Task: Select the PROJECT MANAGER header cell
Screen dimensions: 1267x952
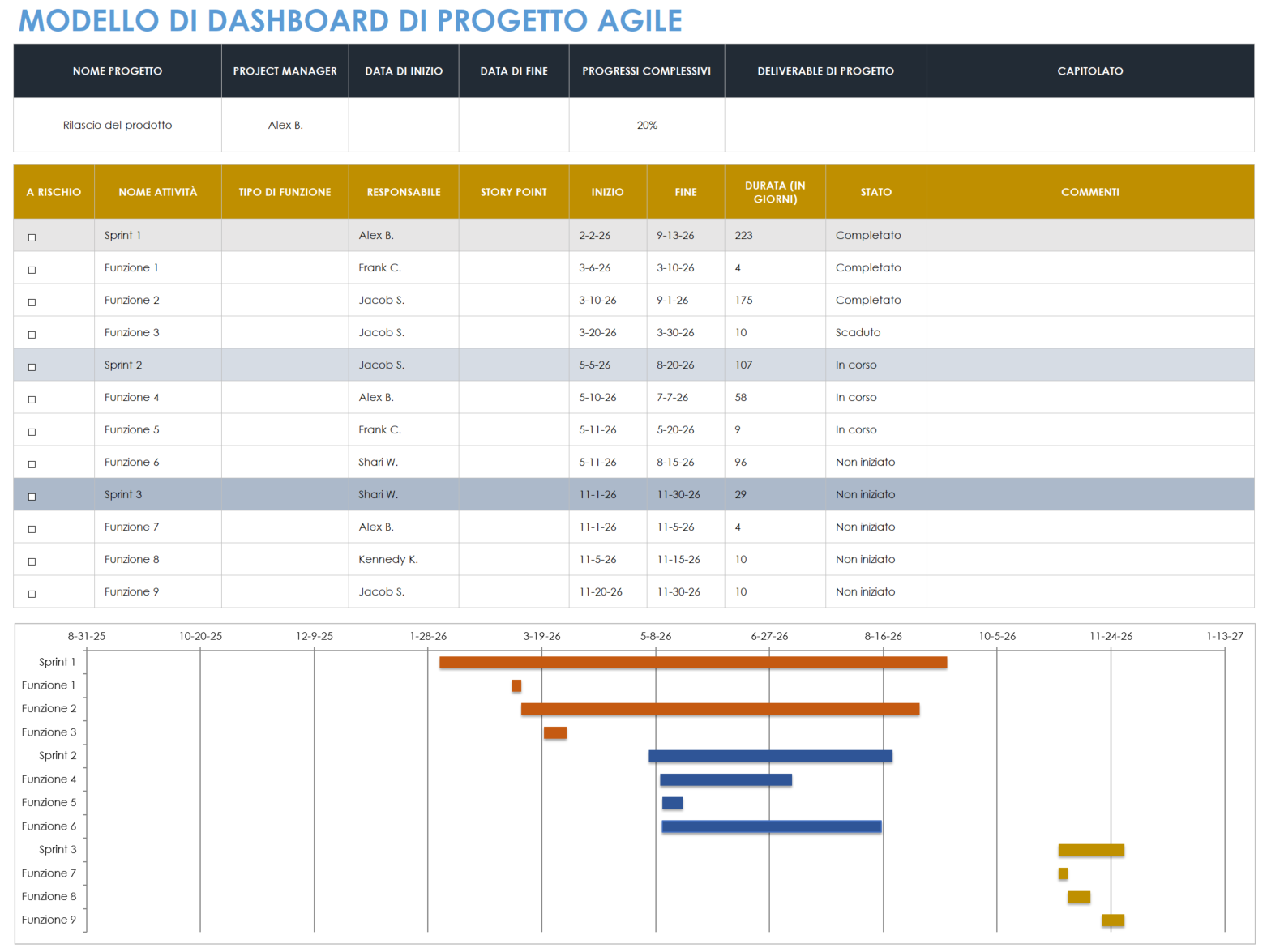Action: point(285,71)
